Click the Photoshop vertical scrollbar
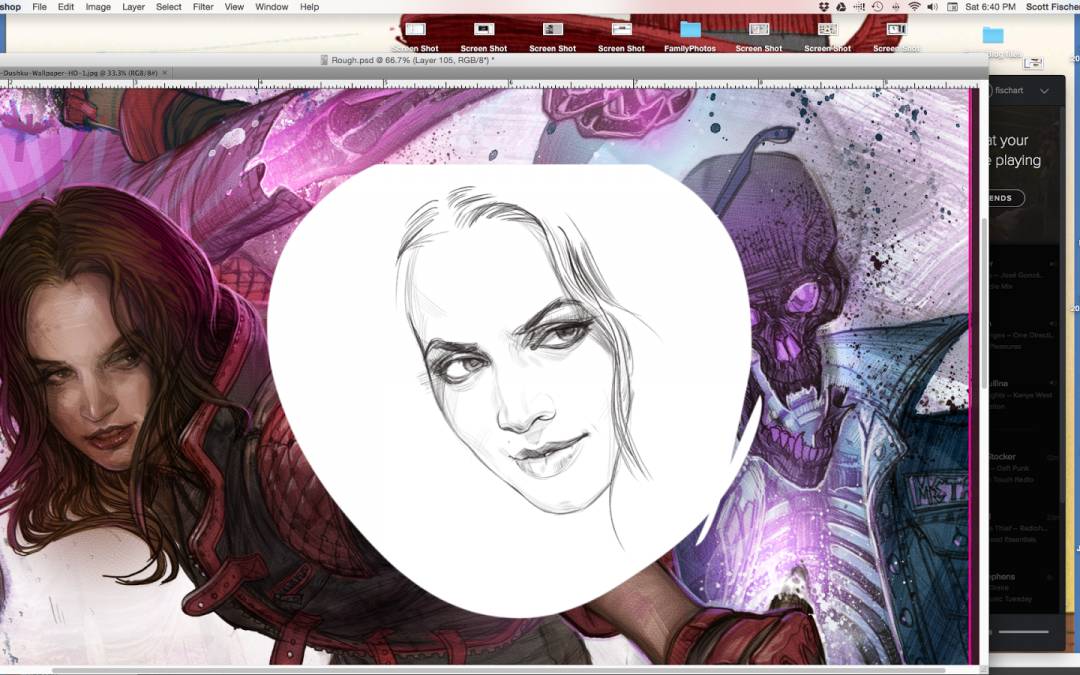The height and width of the screenshot is (675, 1080). coord(984,303)
